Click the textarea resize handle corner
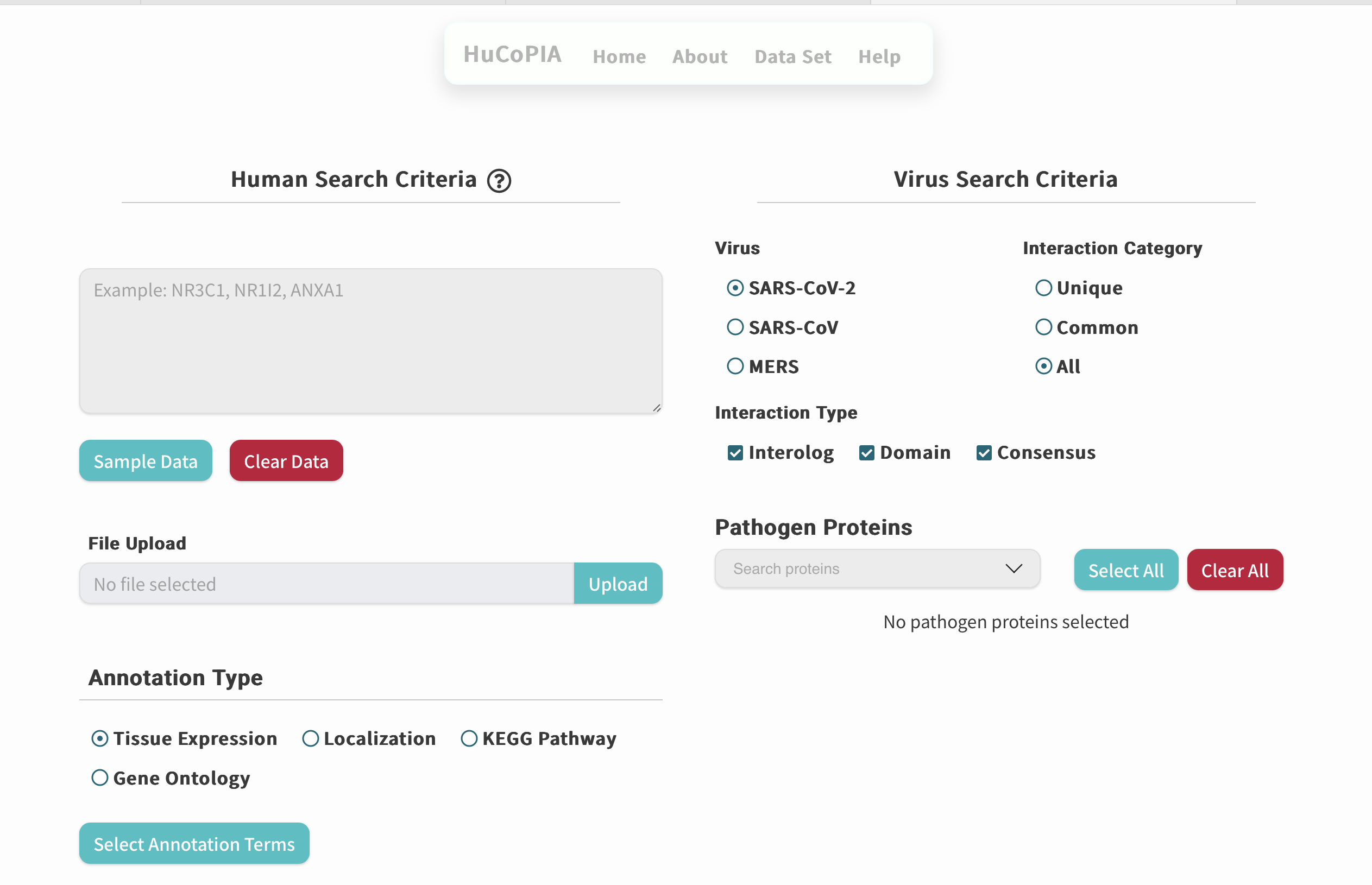The image size is (1372, 885). click(657, 407)
